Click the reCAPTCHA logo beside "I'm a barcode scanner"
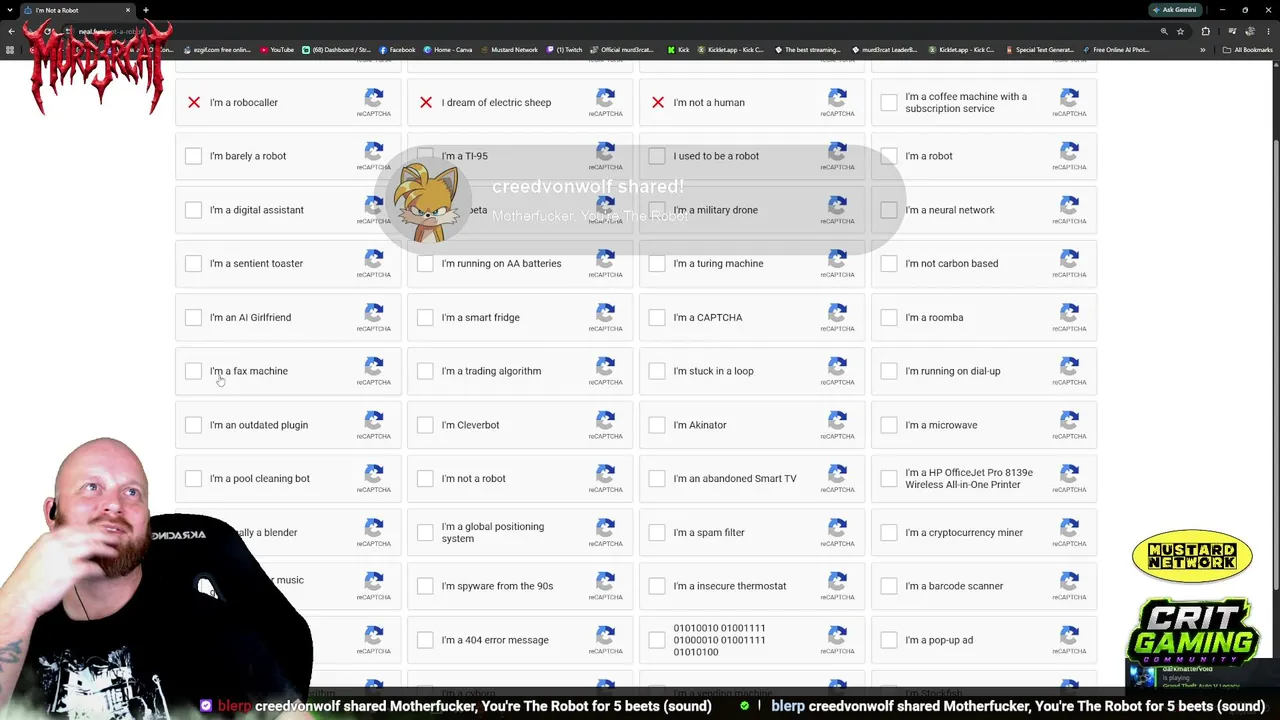The height and width of the screenshot is (720, 1280). tap(1070, 582)
